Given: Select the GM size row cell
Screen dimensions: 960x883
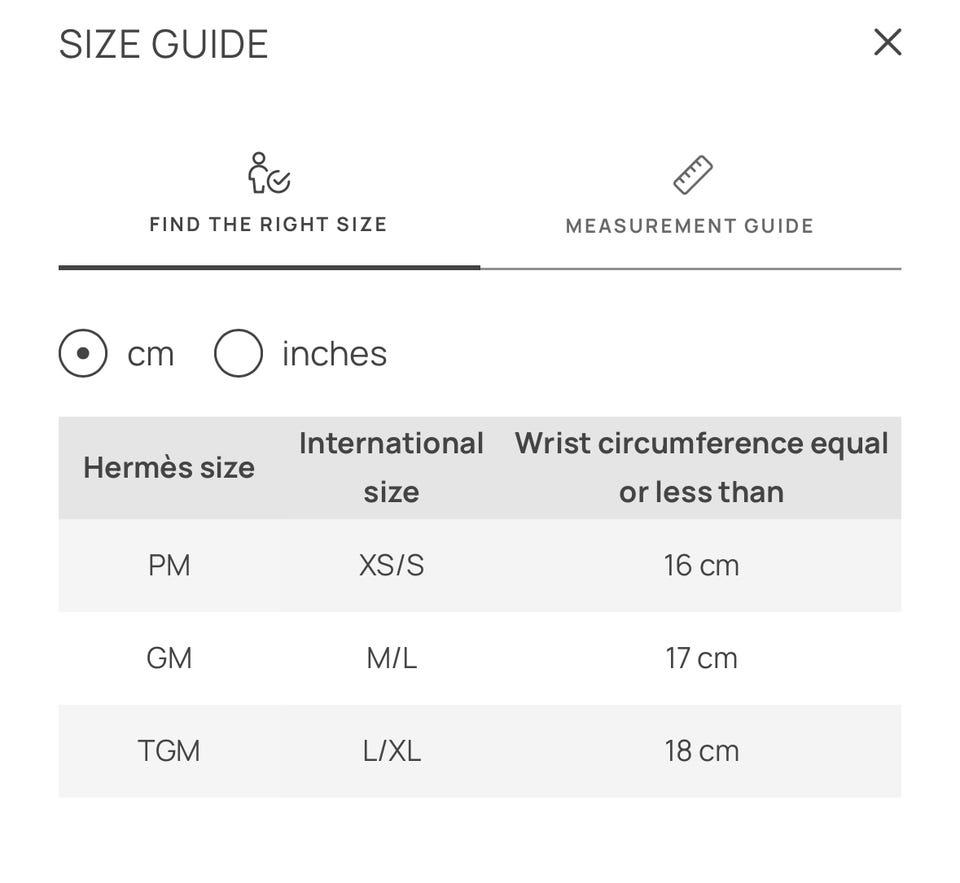Looking at the screenshot, I should point(169,658).
